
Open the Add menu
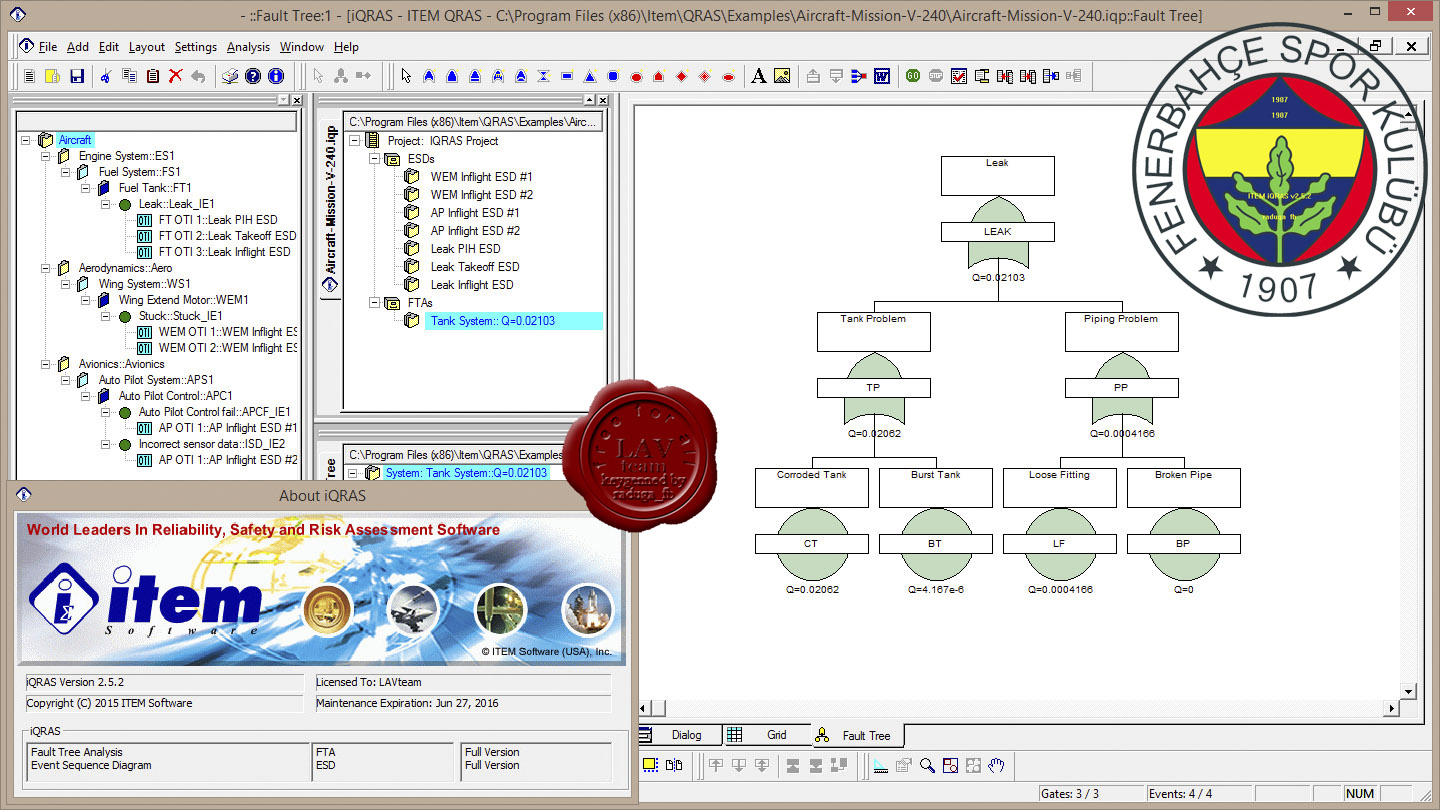(78, 47)
